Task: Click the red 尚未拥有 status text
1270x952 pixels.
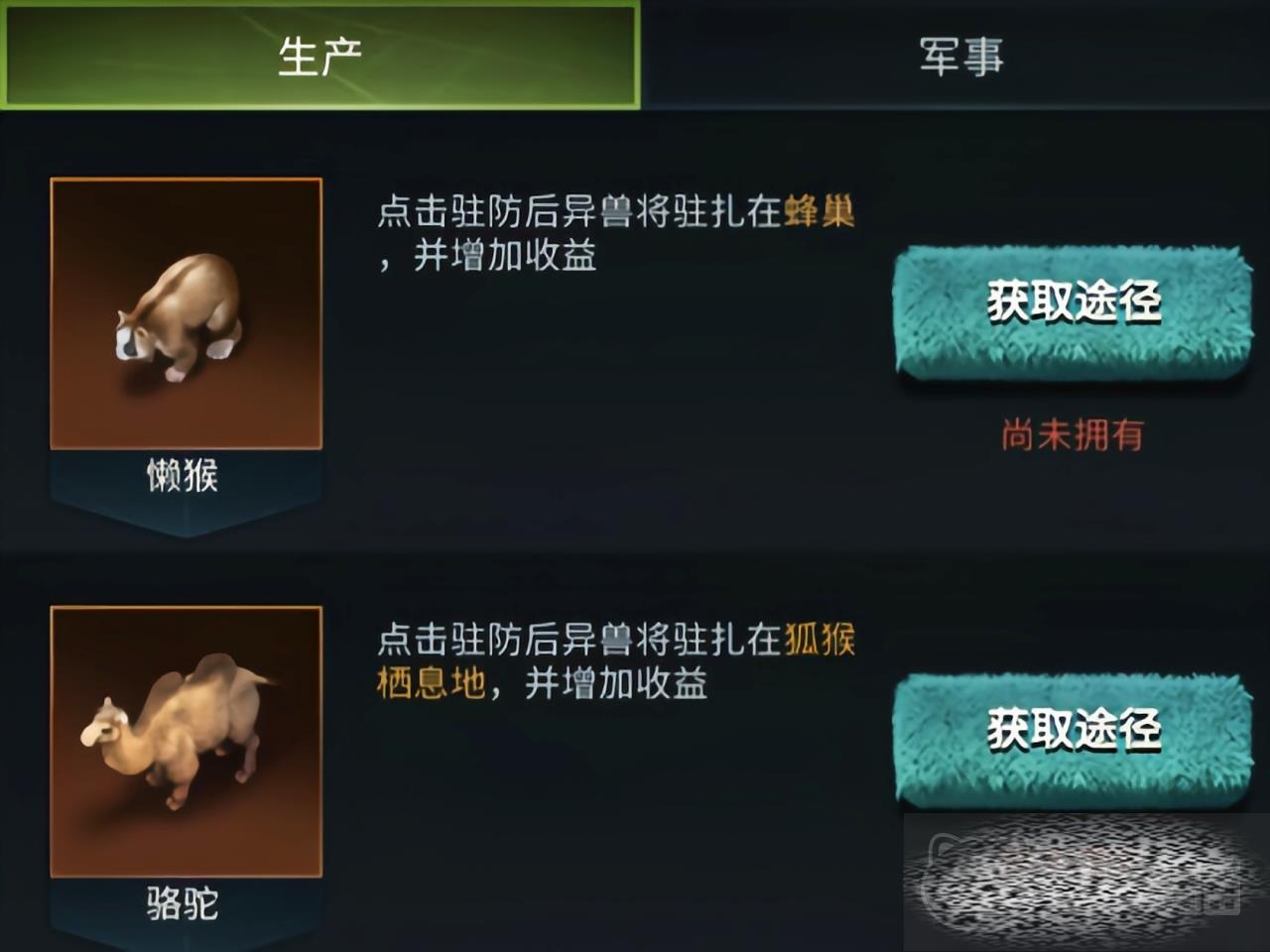Action: (x=1073, y=434)
